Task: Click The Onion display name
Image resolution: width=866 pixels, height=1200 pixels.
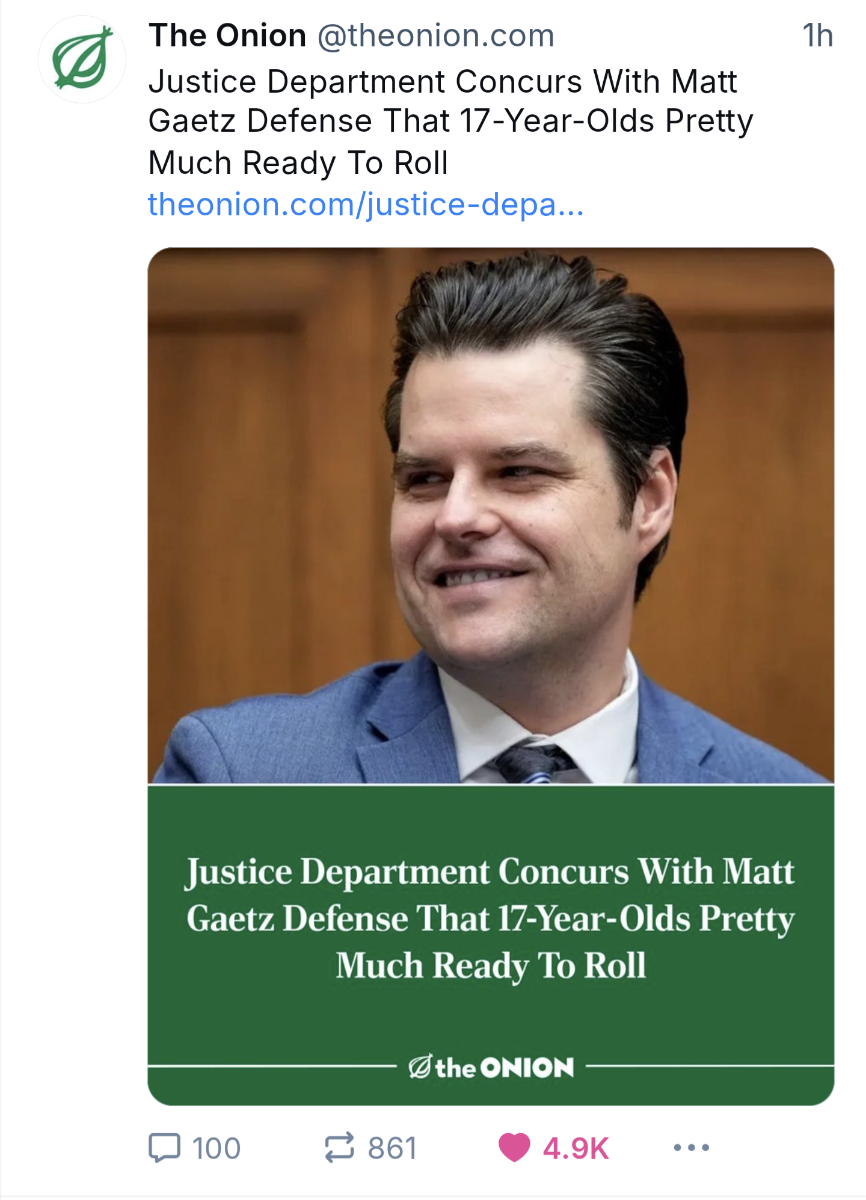Action: coord(227,36)
